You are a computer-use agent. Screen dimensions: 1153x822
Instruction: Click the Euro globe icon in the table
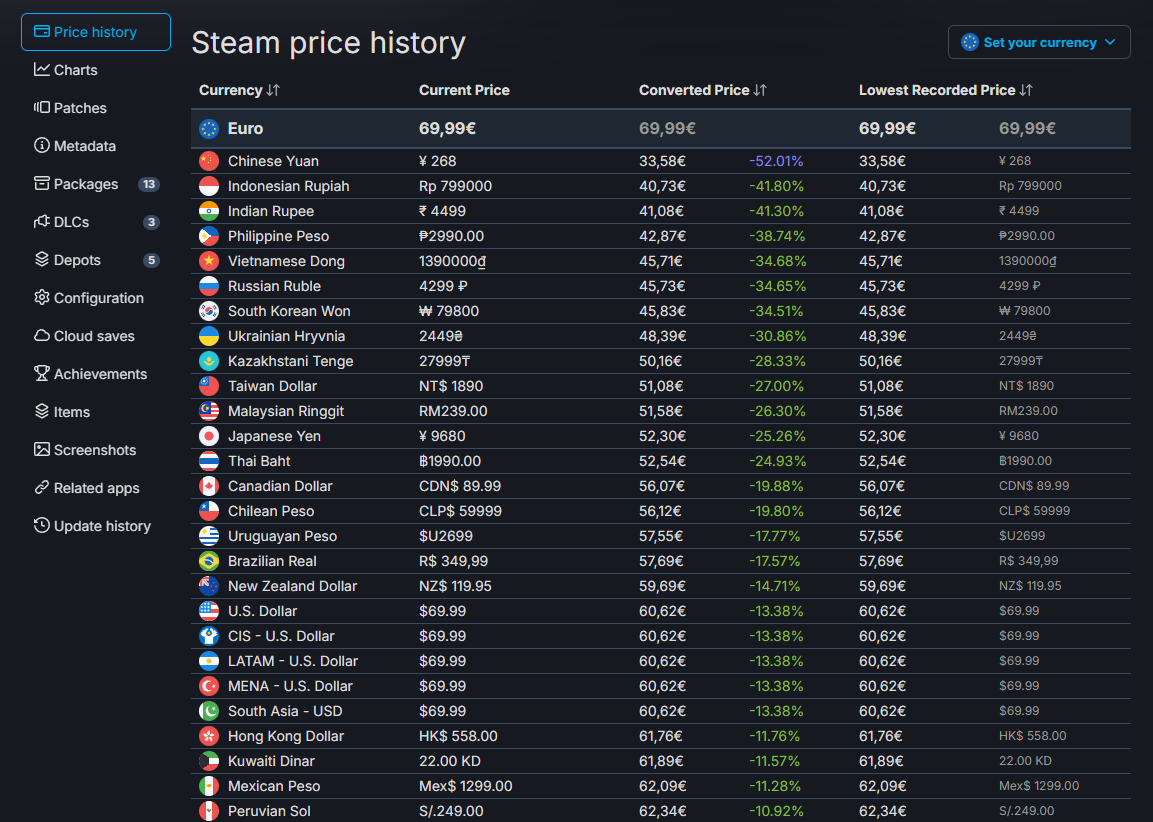tap(207, 128)
